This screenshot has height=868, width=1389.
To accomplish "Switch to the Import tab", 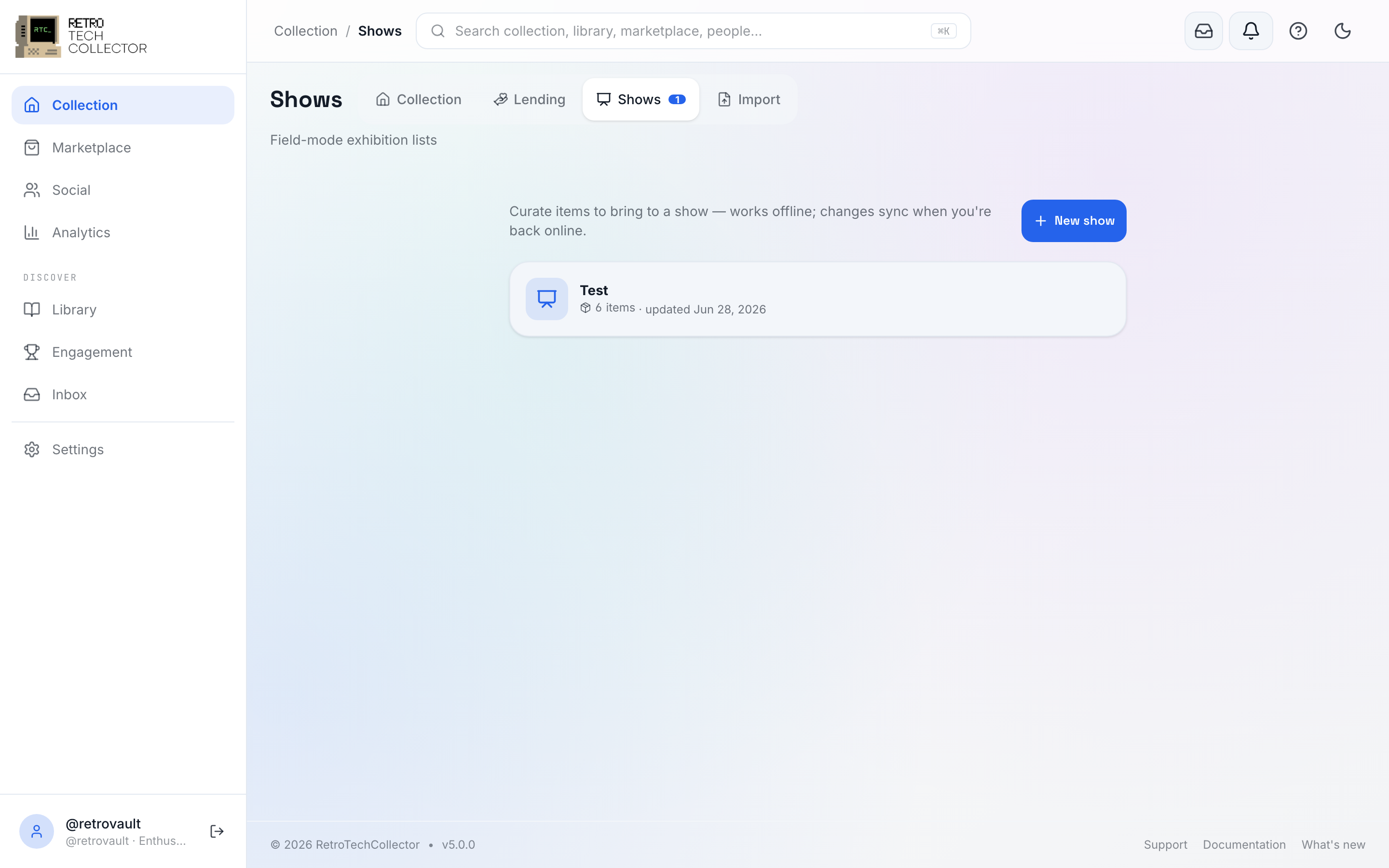I will 749,99.
